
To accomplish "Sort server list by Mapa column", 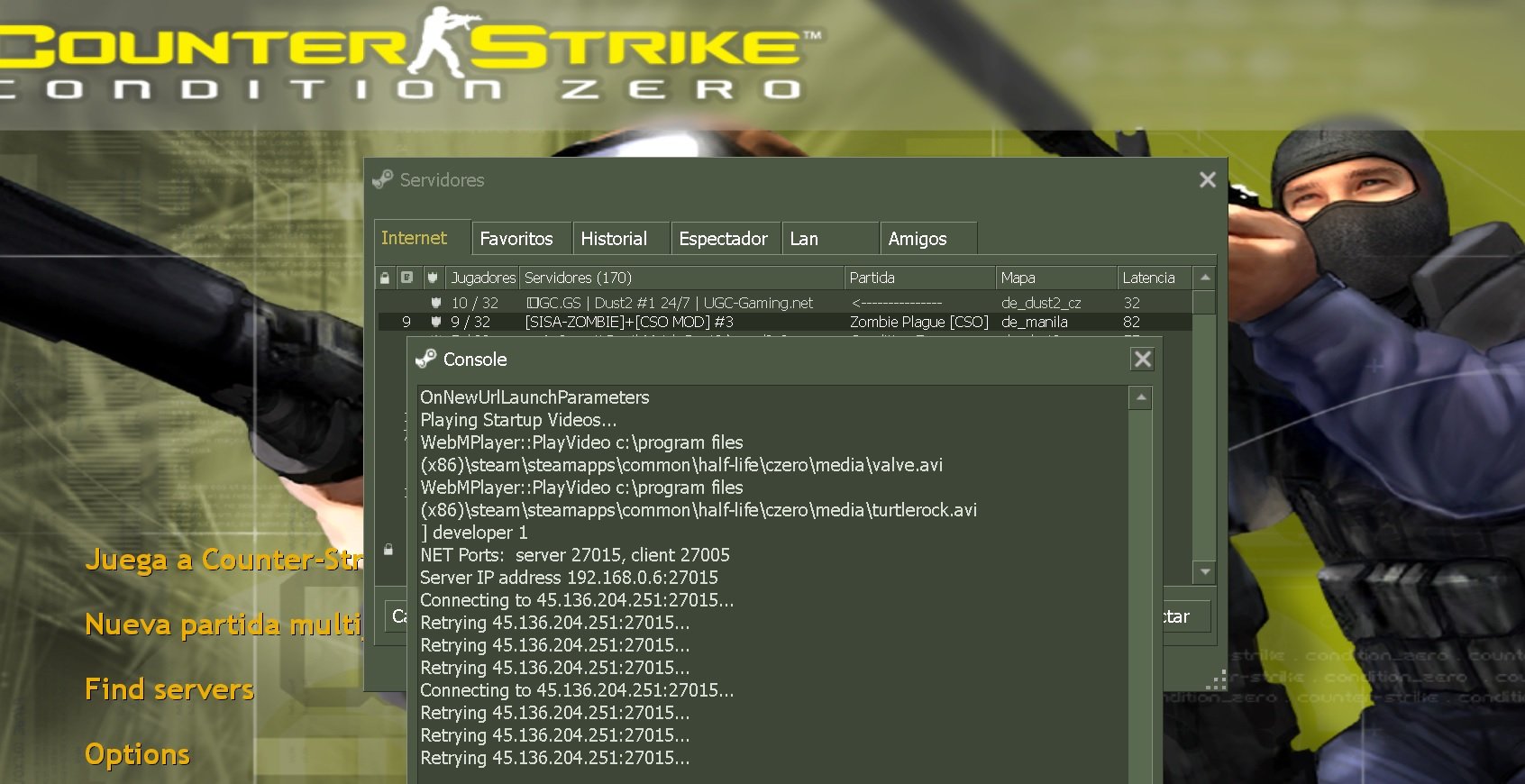I will [1018, 278].
